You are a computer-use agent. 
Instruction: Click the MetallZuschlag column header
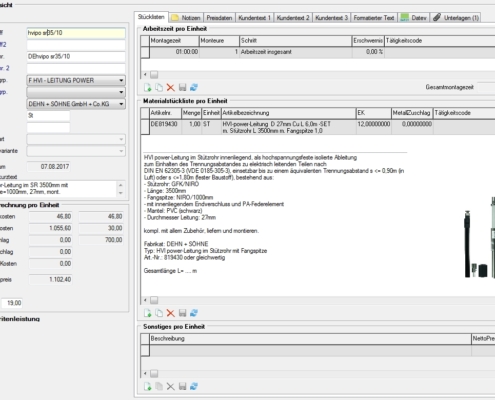point(412,113)
